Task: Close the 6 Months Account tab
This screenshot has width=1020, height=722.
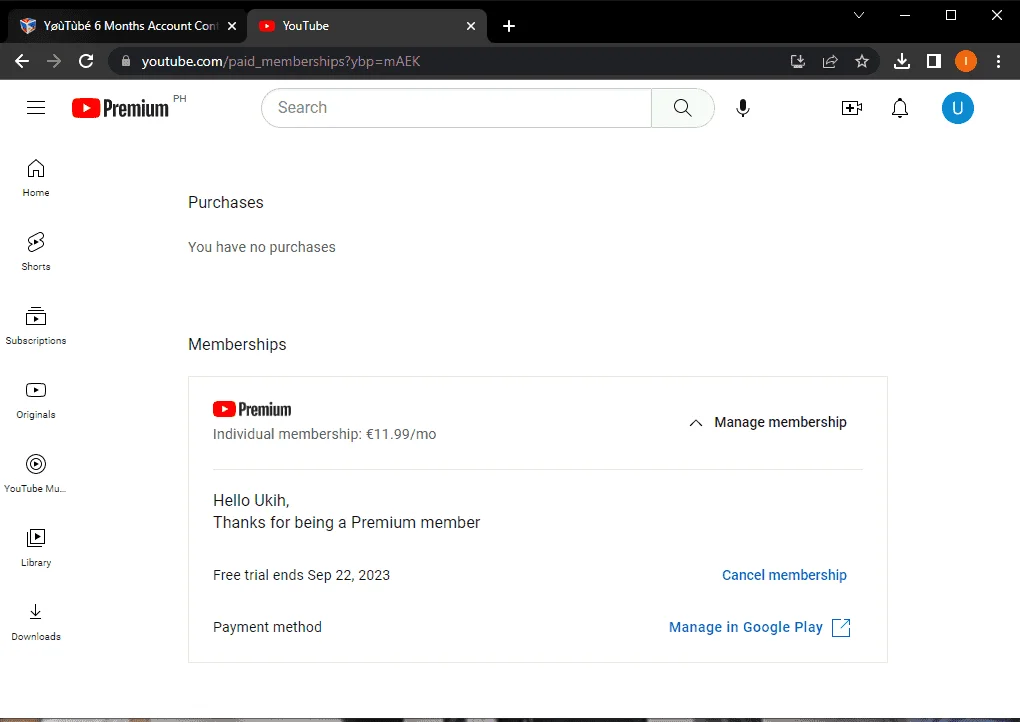Action: point(232,26)
